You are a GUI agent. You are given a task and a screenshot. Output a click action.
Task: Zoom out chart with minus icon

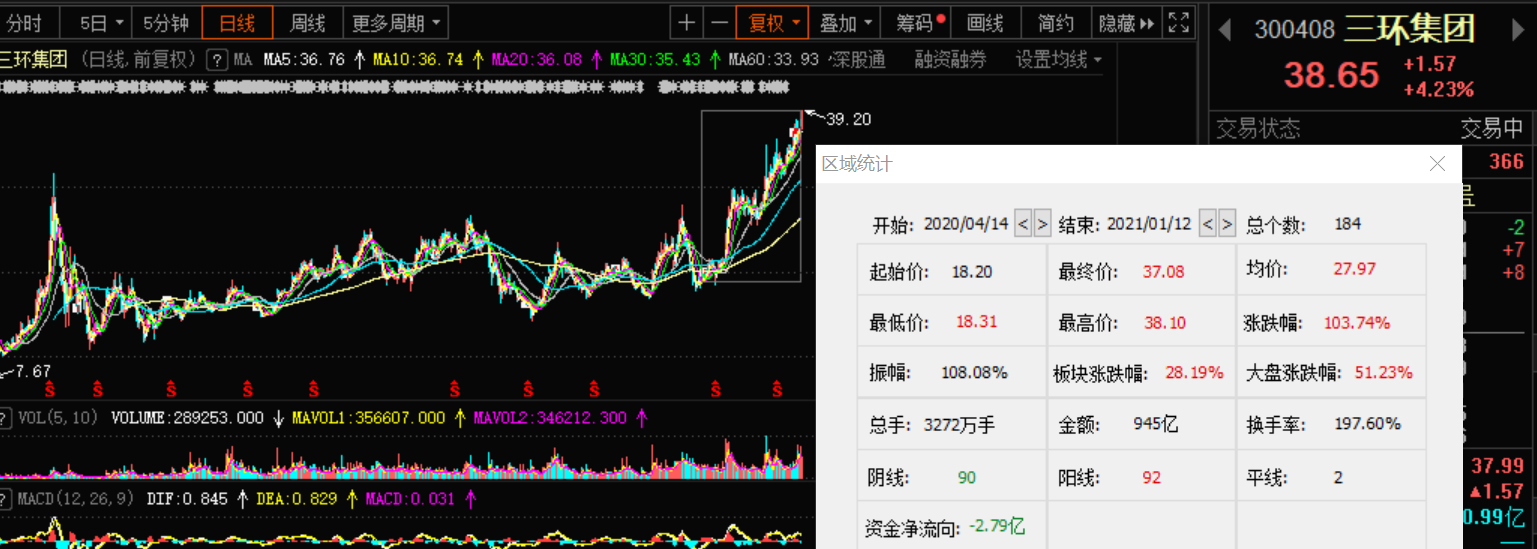point(719,22)
